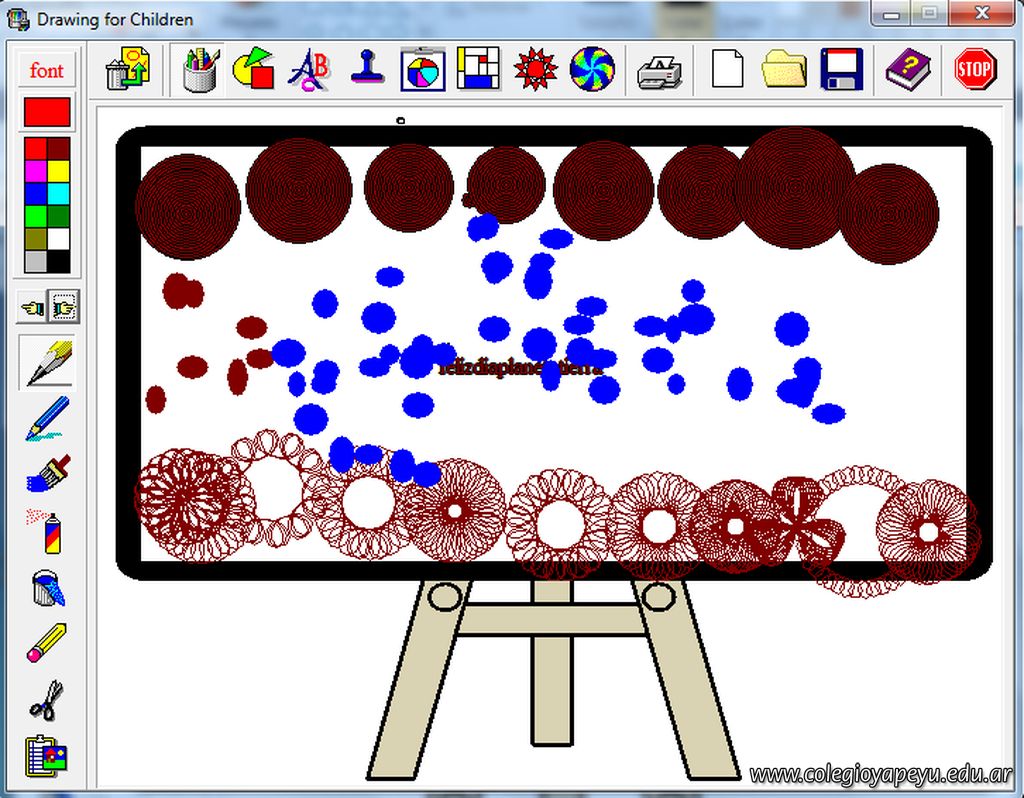Image resolution: width=1024 pixels, height=798 pixels.
Task: Click the scissors cut tool
Action: click(47, 700)
